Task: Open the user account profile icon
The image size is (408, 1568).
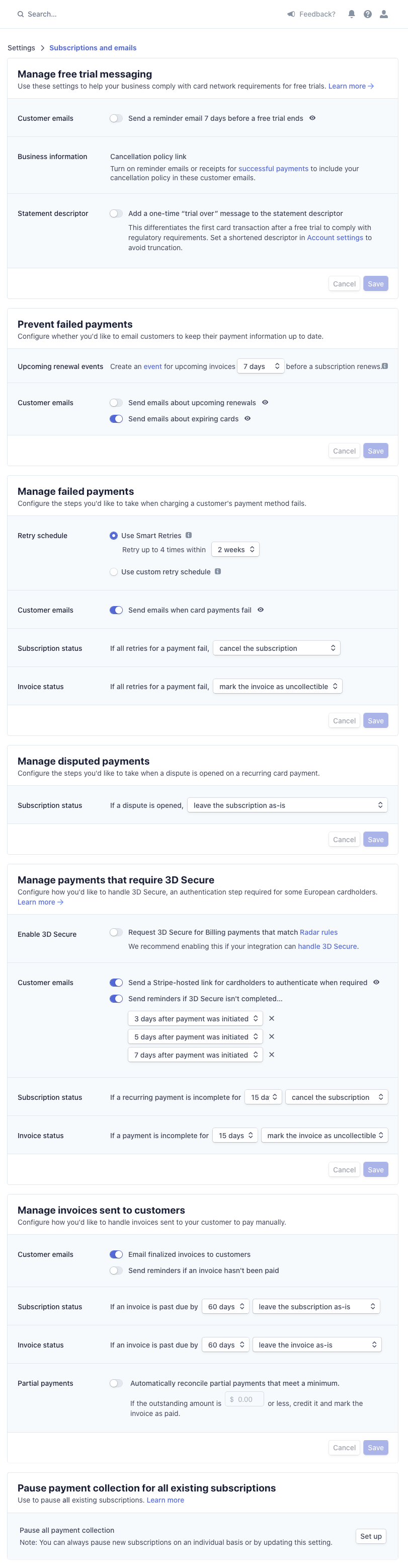Action: 384,14
